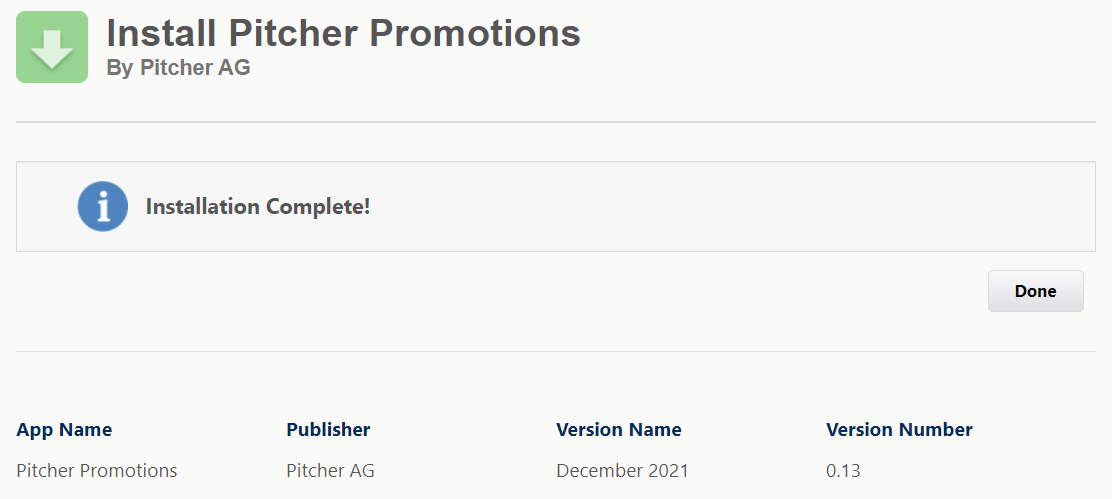
Task: Click the 'Pitcher Promotions' app name value
Action: tap(97, 470)
